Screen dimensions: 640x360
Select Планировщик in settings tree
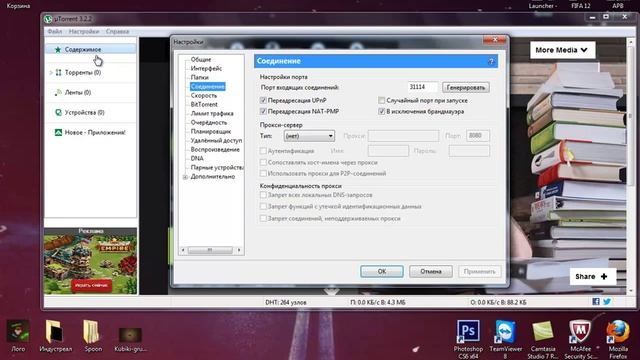click(211, 131)
